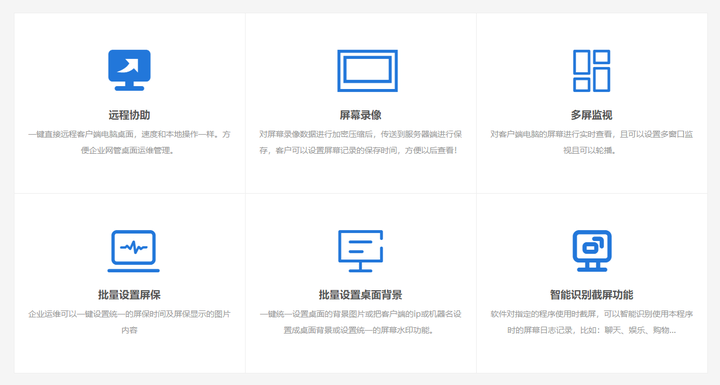Image resolution: width=720 pixels, height=385 pixels.
Task: Select description text starting 企业运维可以一键设置
Action: [129, 322]
